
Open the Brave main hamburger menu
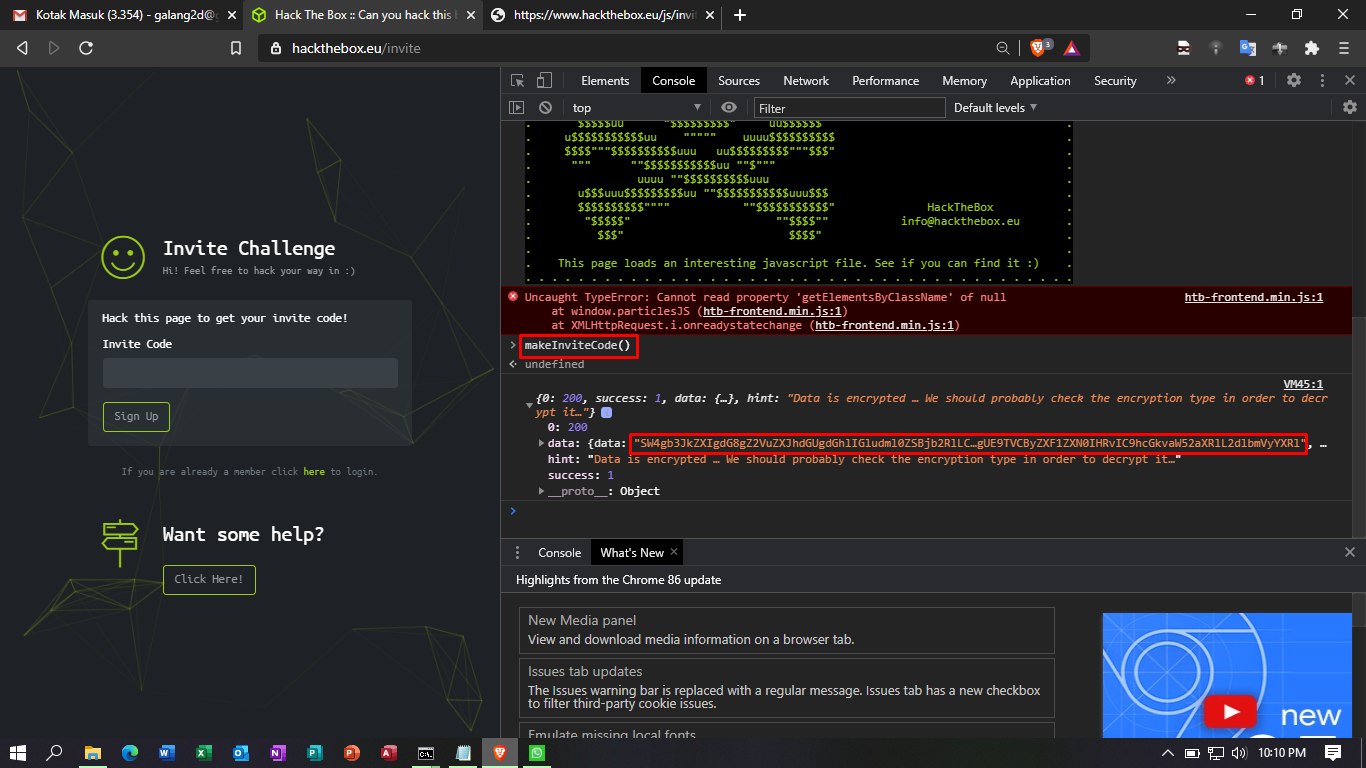1342,48
